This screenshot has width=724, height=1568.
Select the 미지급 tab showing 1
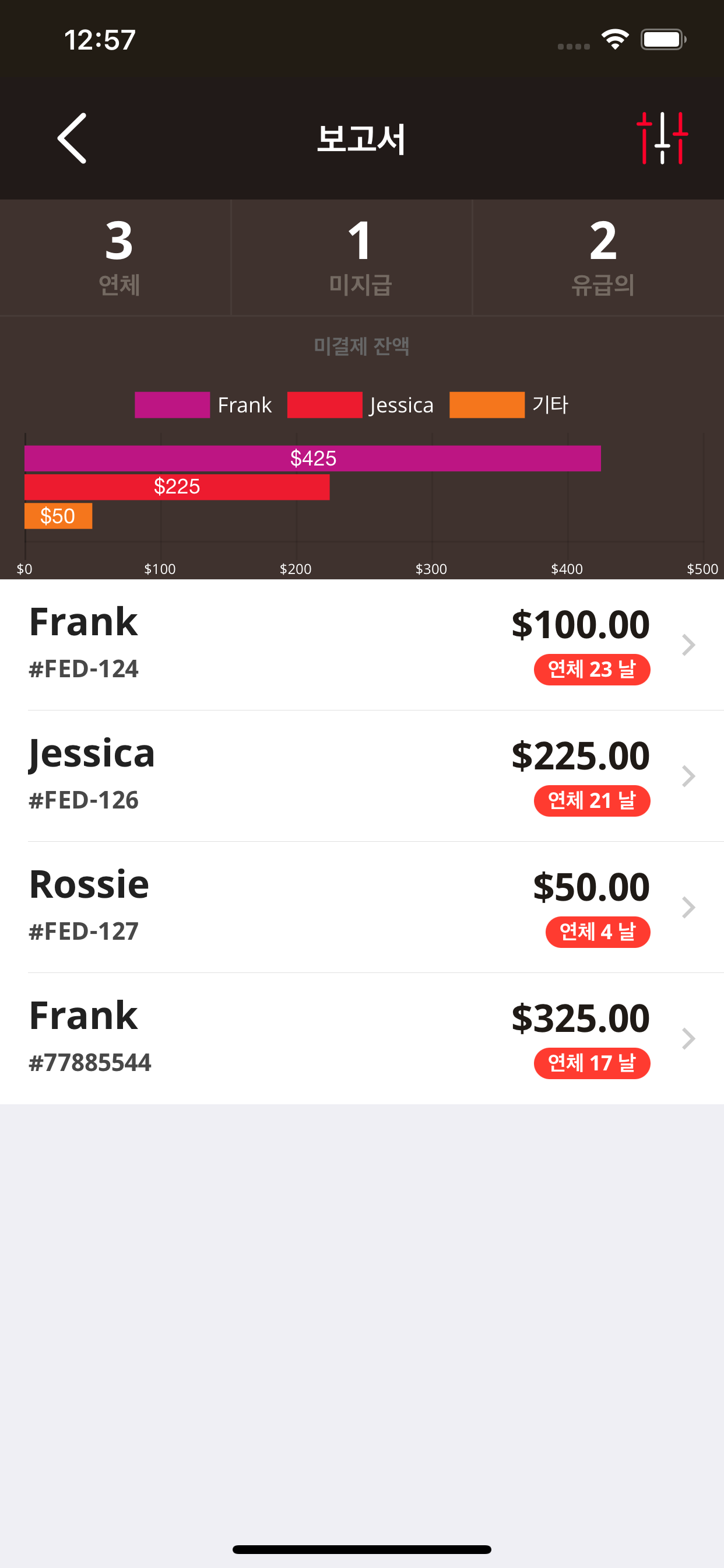pos(352,257)
